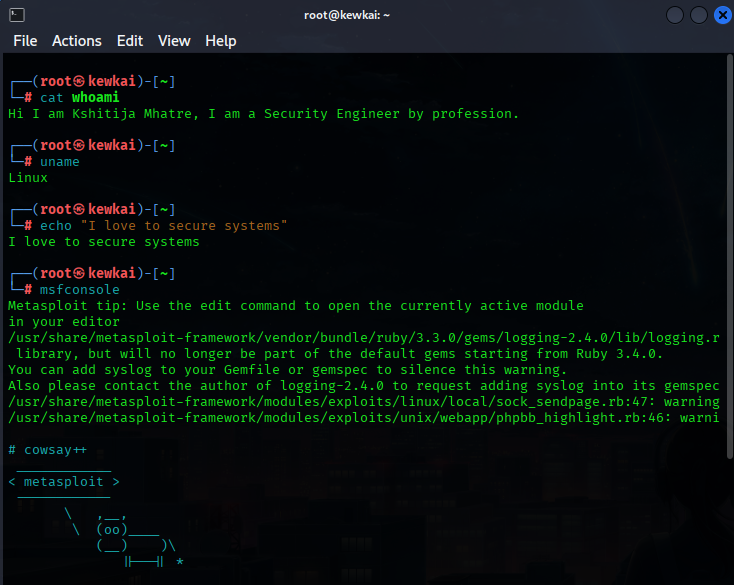Viewport: 734px width, 585px height.
Task: Click the sock_sendpage.rb:47 warning line
Action: (364, 402)
